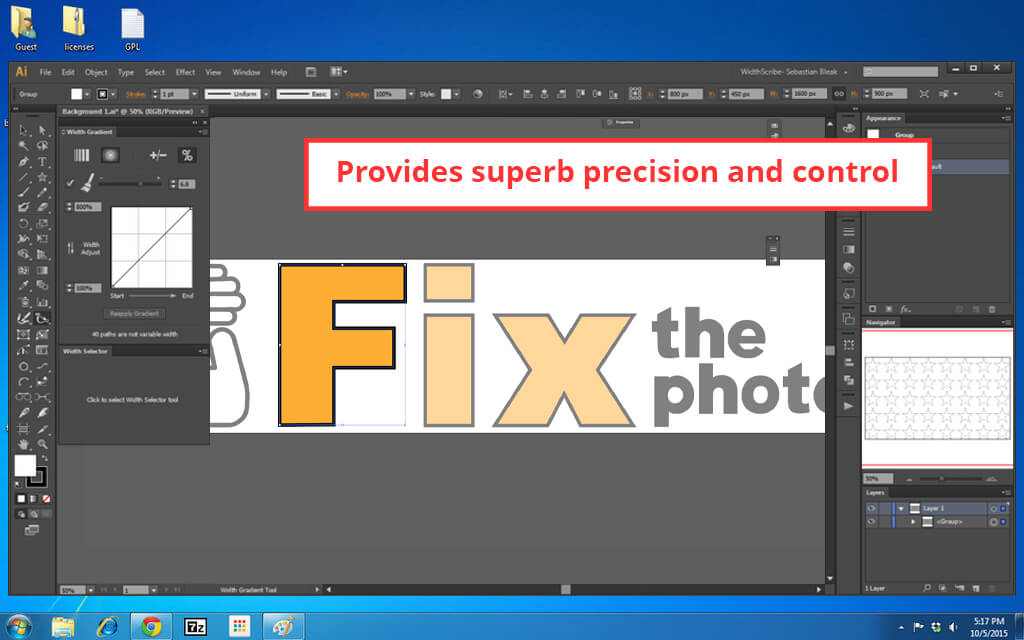Select the Pen tool in toolbox
Image resolution: width=1024 pixels, height=640 pixels.
coord(24,161)
